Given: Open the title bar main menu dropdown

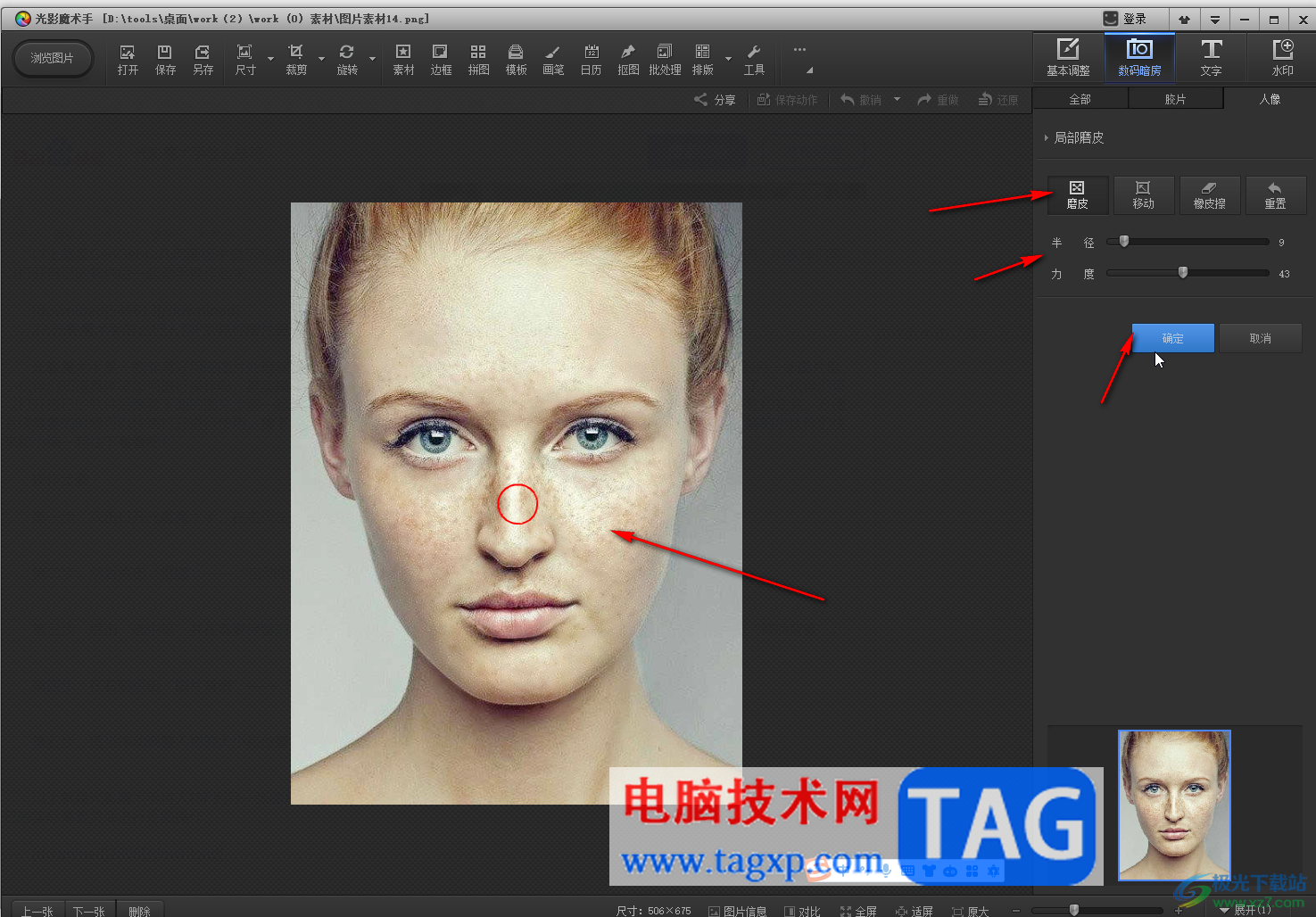Looking at the screenshot, I should 1214,19.
